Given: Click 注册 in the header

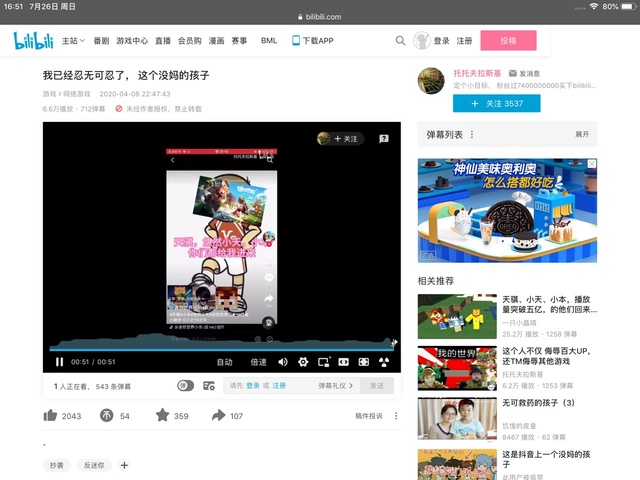Looking at the screenshot, I should pos(464,40).
